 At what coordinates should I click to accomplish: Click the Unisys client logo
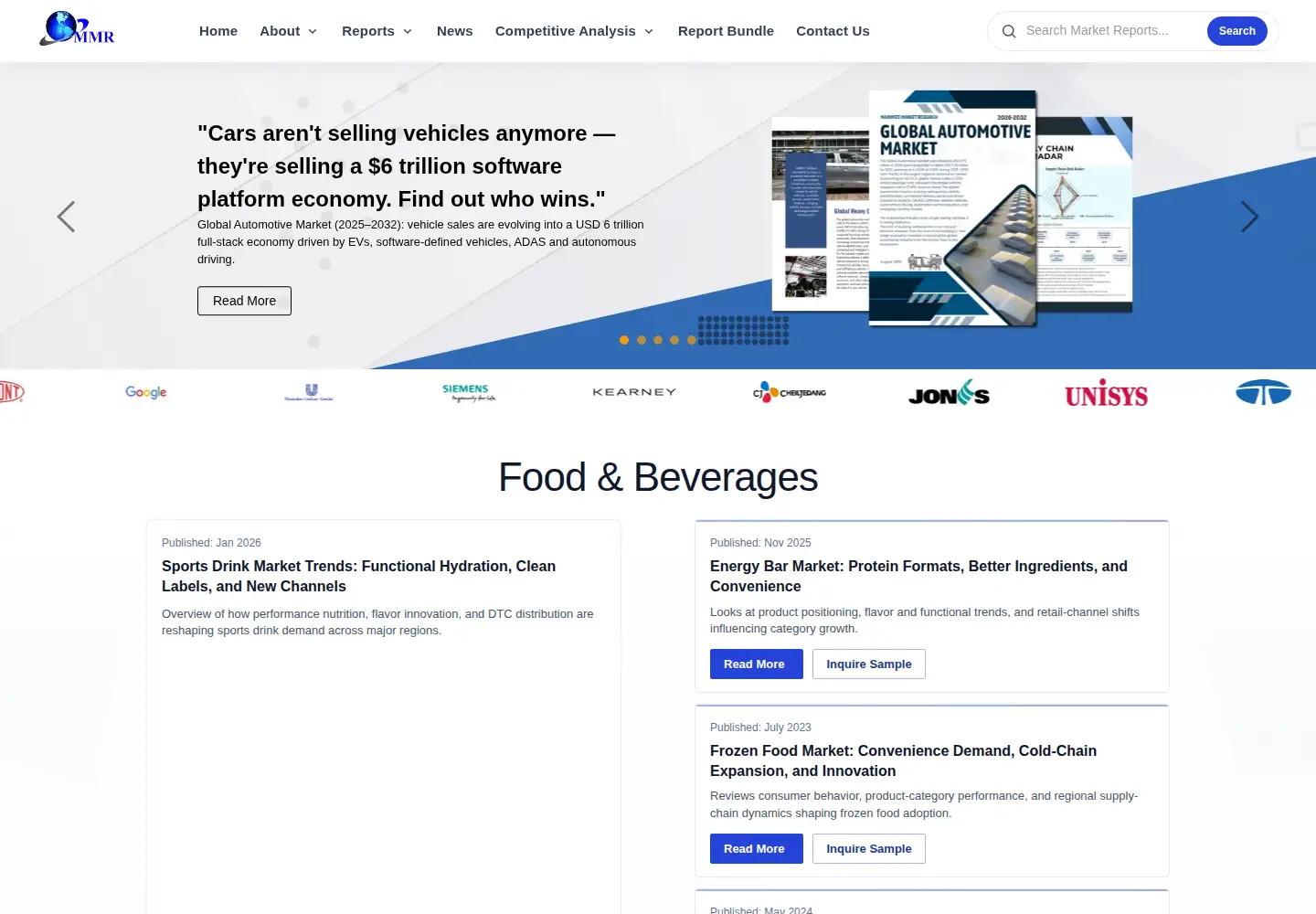pyautogui.click(x=1106, y=393)
